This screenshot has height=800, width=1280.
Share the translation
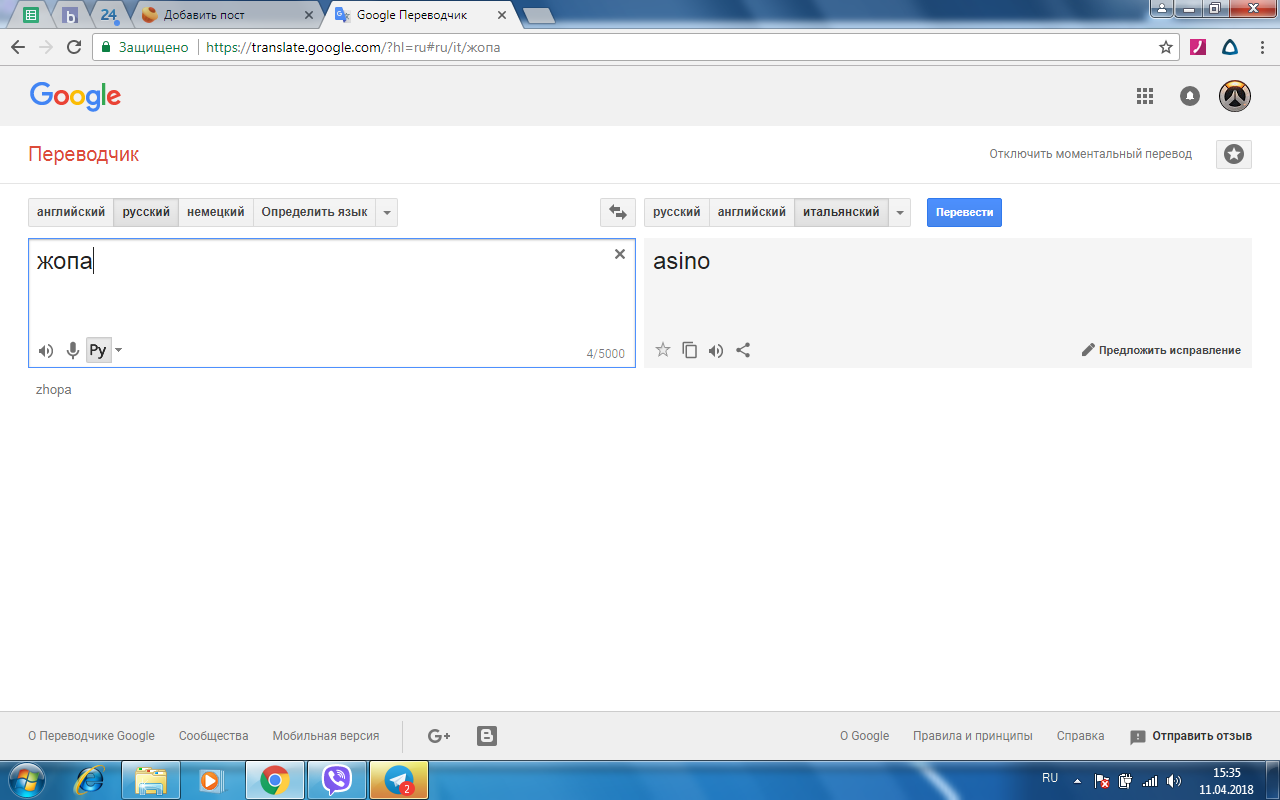(x=743, y=350)
